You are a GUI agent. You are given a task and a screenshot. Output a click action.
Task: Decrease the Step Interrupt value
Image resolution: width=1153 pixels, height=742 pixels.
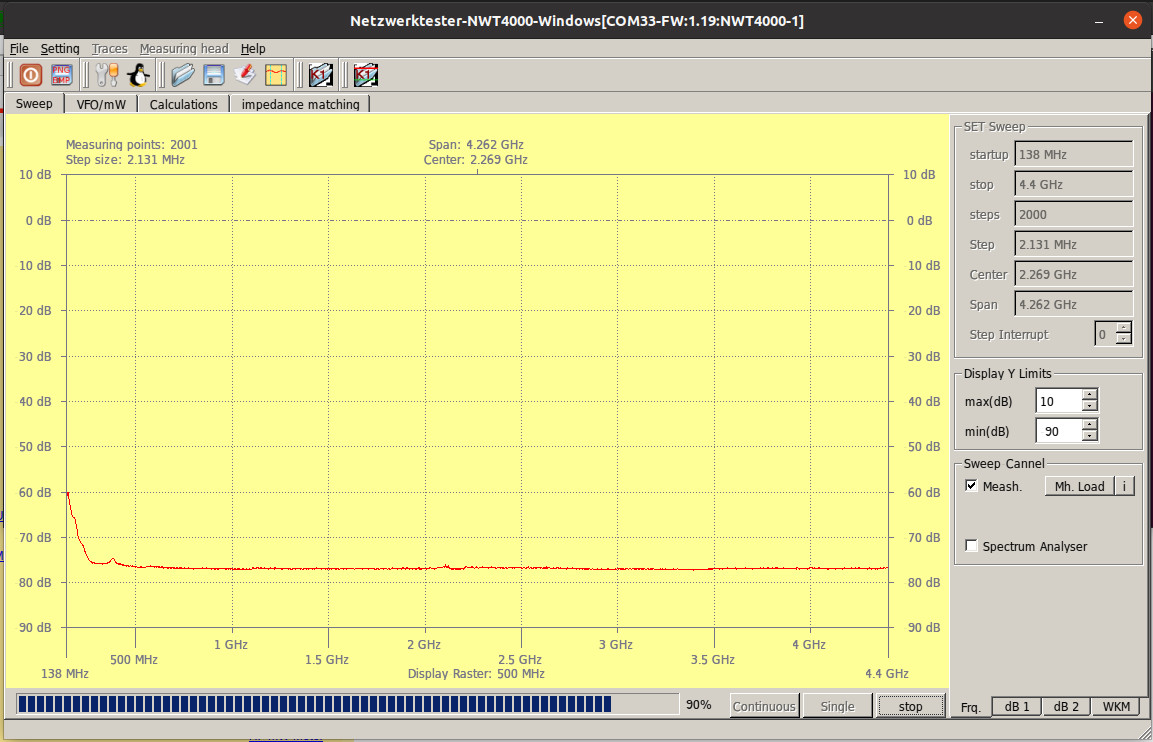(x=1124, y=339)
